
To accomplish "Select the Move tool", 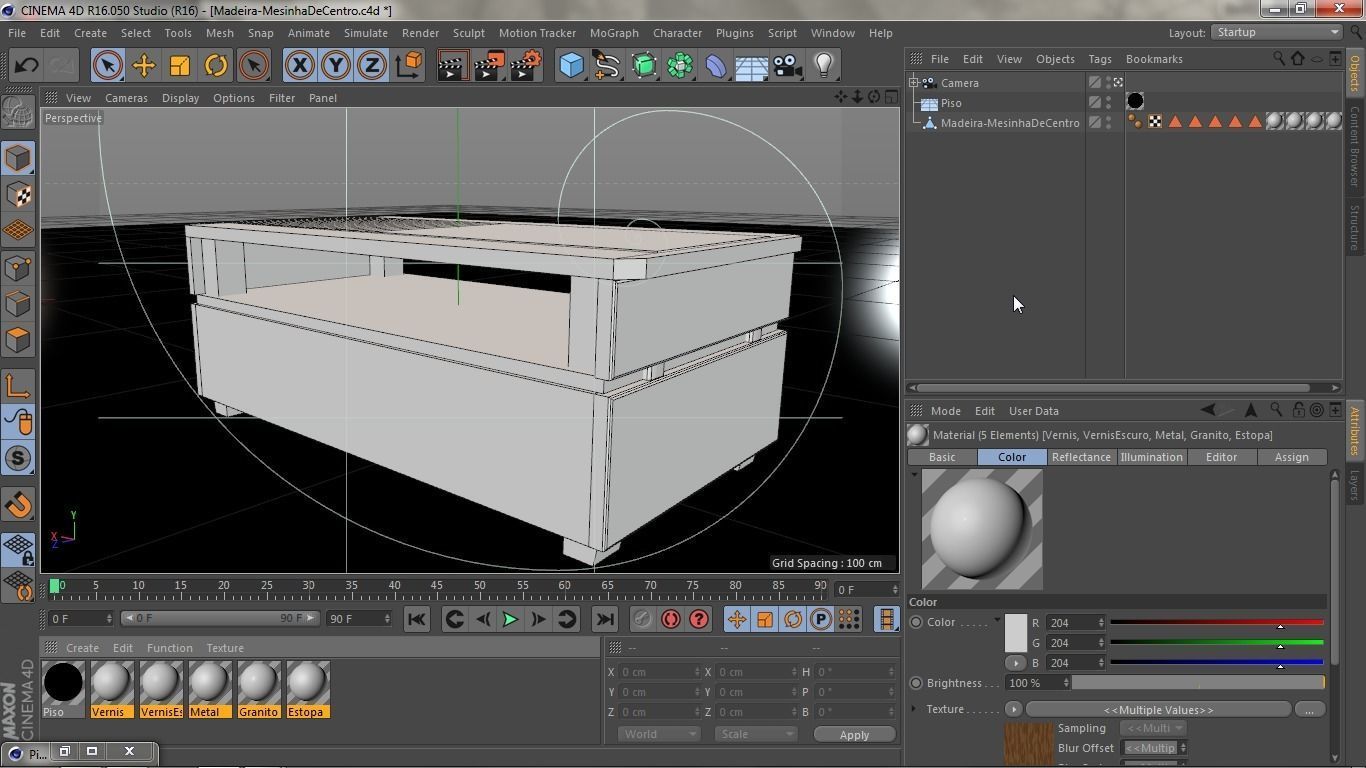I will 143,66.
